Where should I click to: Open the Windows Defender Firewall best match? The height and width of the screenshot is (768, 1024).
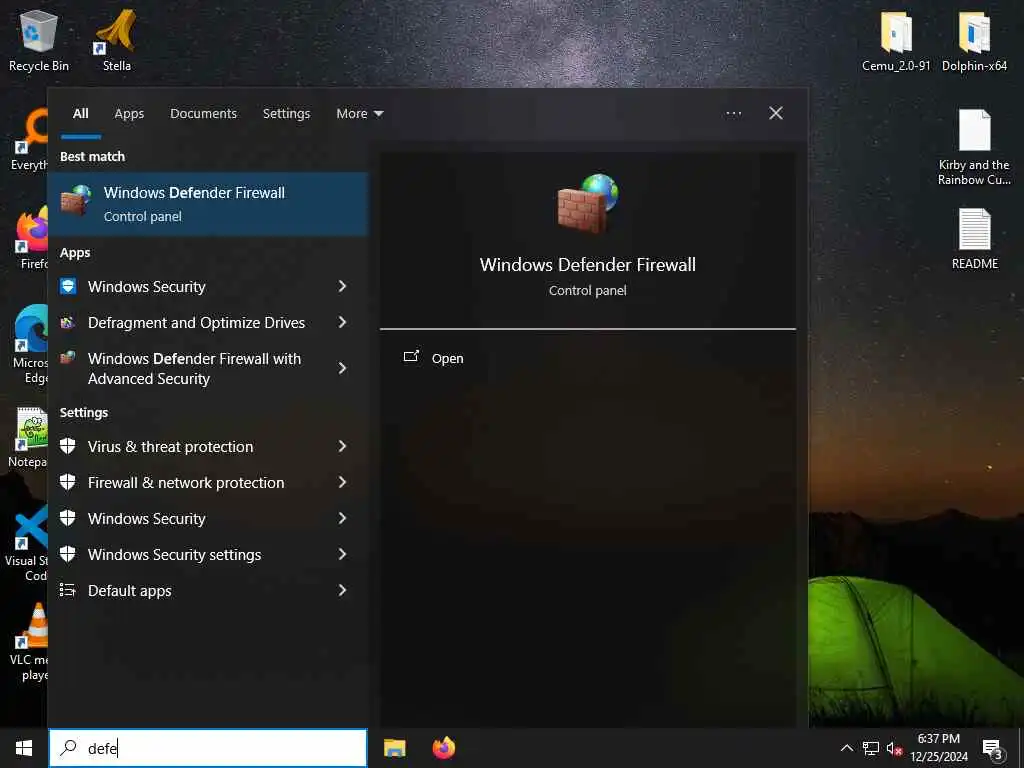pos(208,204)
